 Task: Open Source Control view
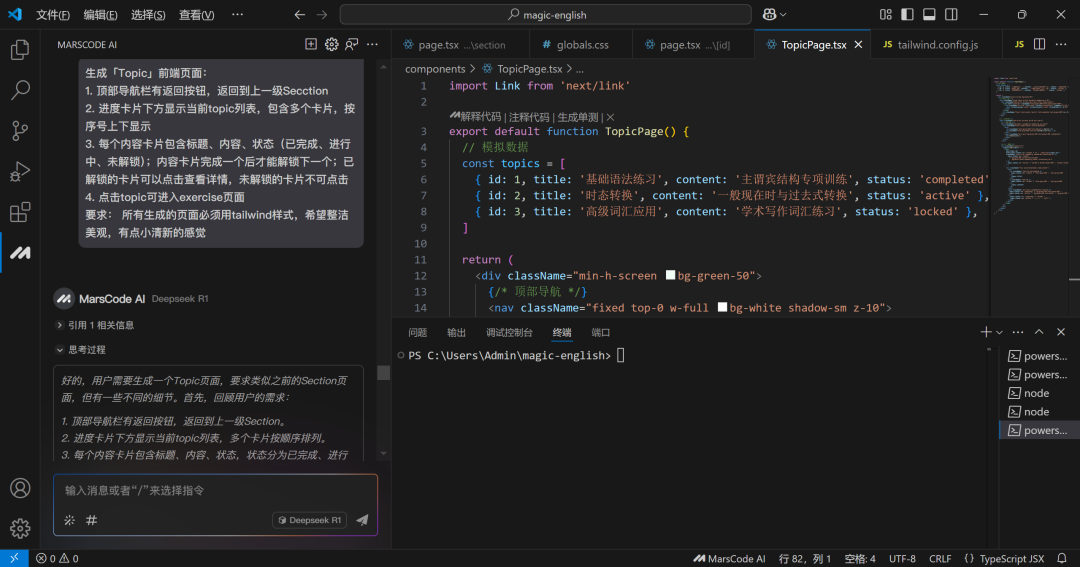pyautogui.click(x=20, y=131)
